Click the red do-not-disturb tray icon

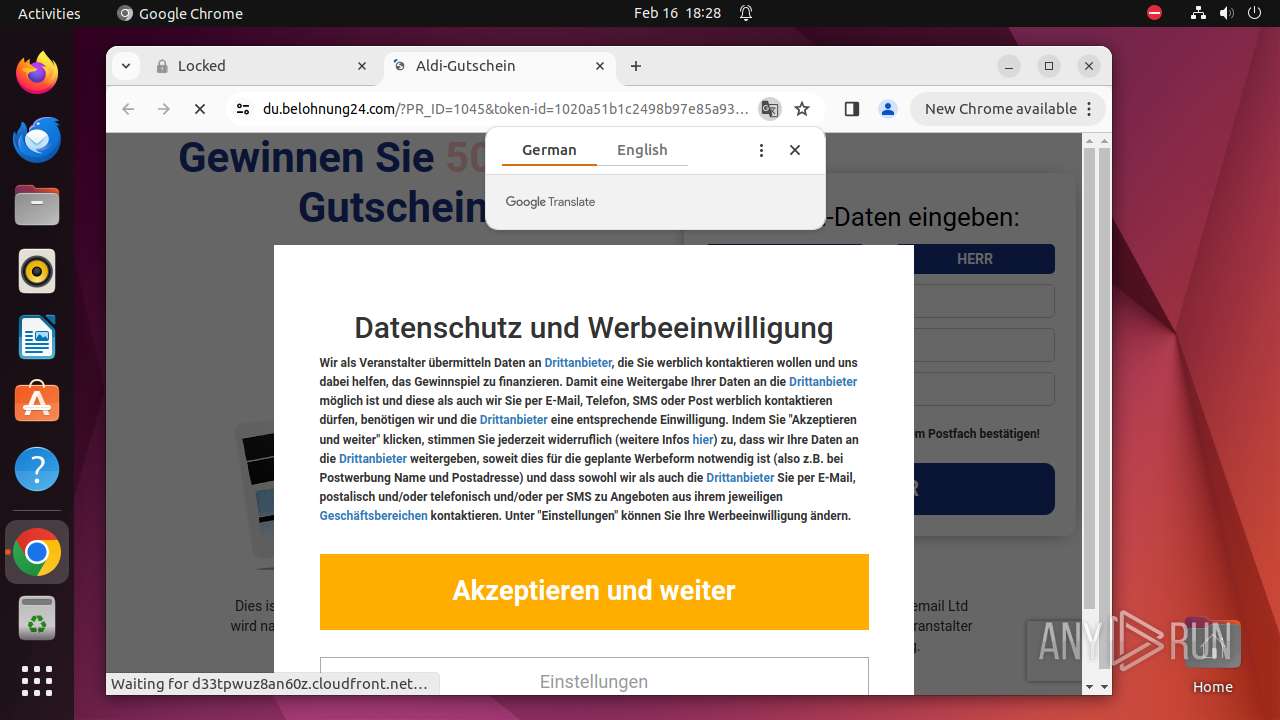click(x=1155, y=13)
